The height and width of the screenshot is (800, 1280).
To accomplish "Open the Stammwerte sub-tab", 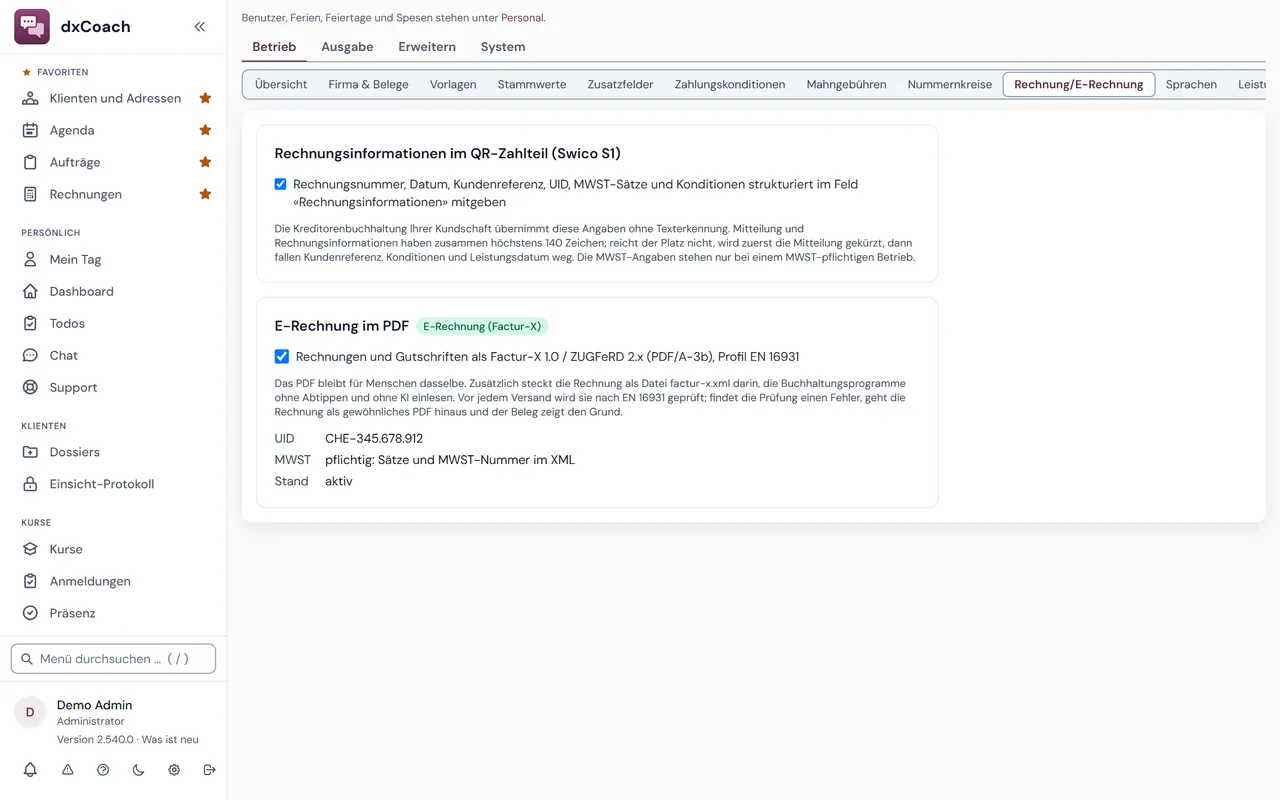I will 532,84.
